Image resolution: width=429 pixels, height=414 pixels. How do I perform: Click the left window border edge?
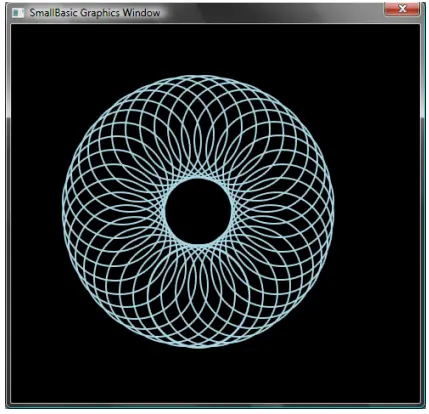click(x=8, y=213)
